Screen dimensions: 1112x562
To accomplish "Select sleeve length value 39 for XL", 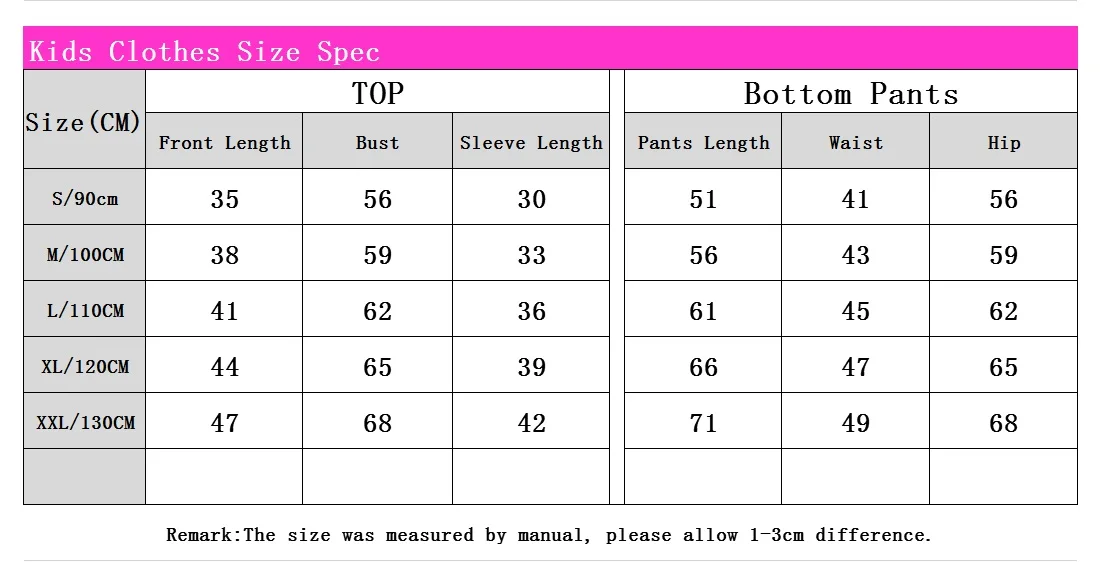I will pyautogui.click(x=530, y=366).
